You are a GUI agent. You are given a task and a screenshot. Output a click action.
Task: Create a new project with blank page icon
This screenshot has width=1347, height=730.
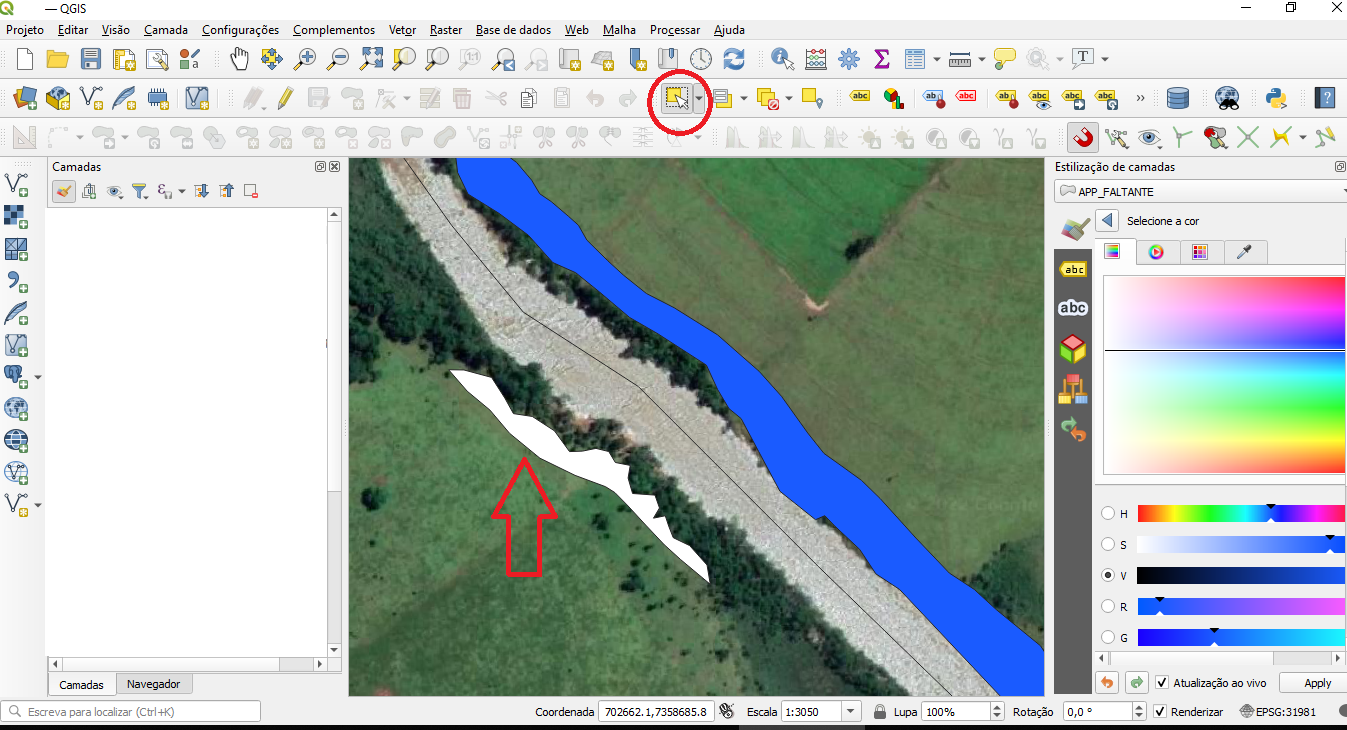point(25,59)
